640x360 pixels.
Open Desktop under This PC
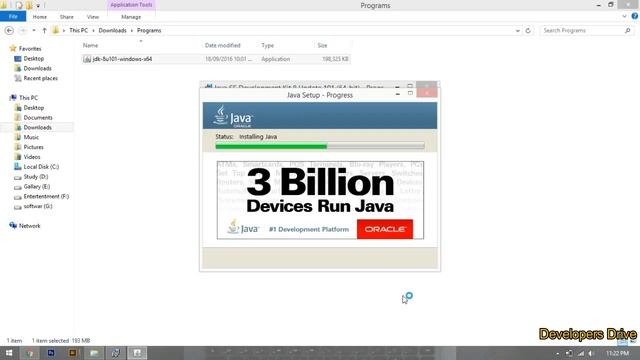[x=33, y=108]
